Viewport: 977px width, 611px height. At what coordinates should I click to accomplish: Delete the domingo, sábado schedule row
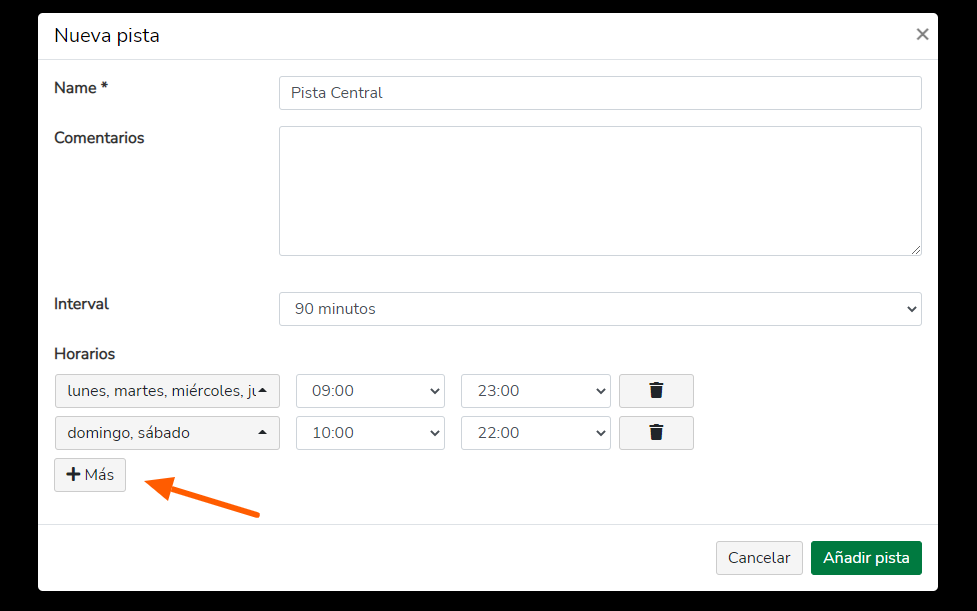(x=656, y=433)
